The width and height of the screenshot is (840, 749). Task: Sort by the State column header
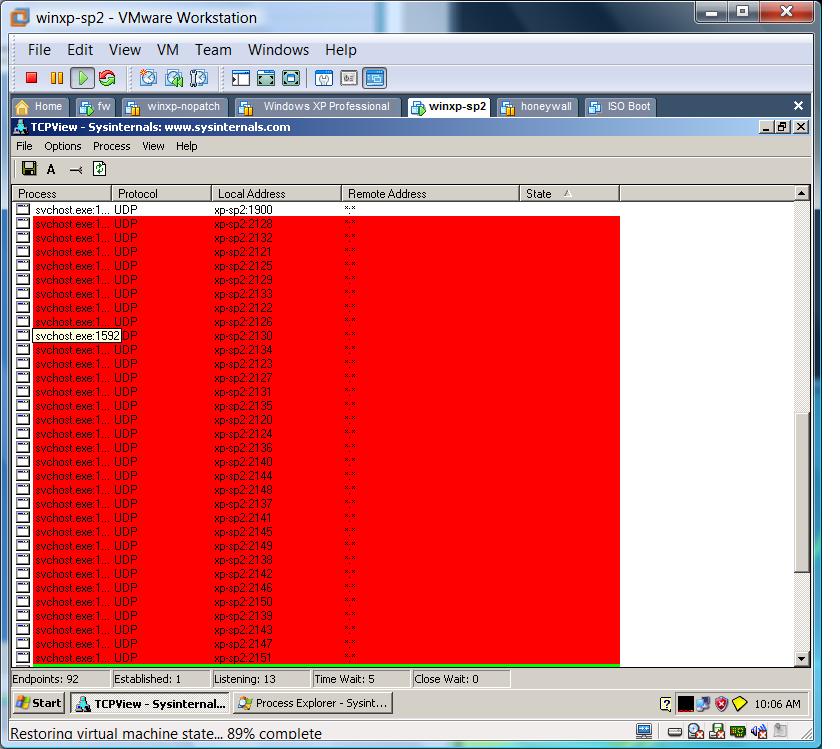(569, 193)
